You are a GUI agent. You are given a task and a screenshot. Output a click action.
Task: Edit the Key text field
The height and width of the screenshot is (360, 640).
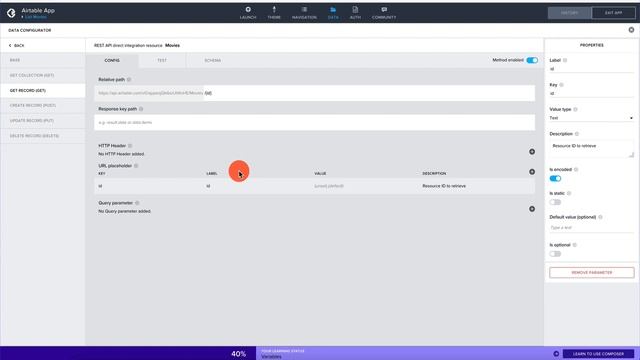click(591, 93)
